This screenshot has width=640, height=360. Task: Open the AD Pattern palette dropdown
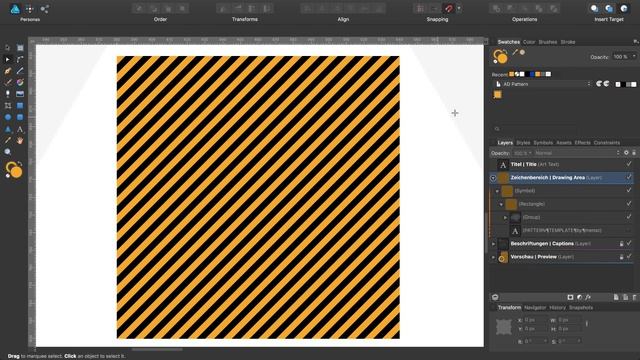point(543,84)
